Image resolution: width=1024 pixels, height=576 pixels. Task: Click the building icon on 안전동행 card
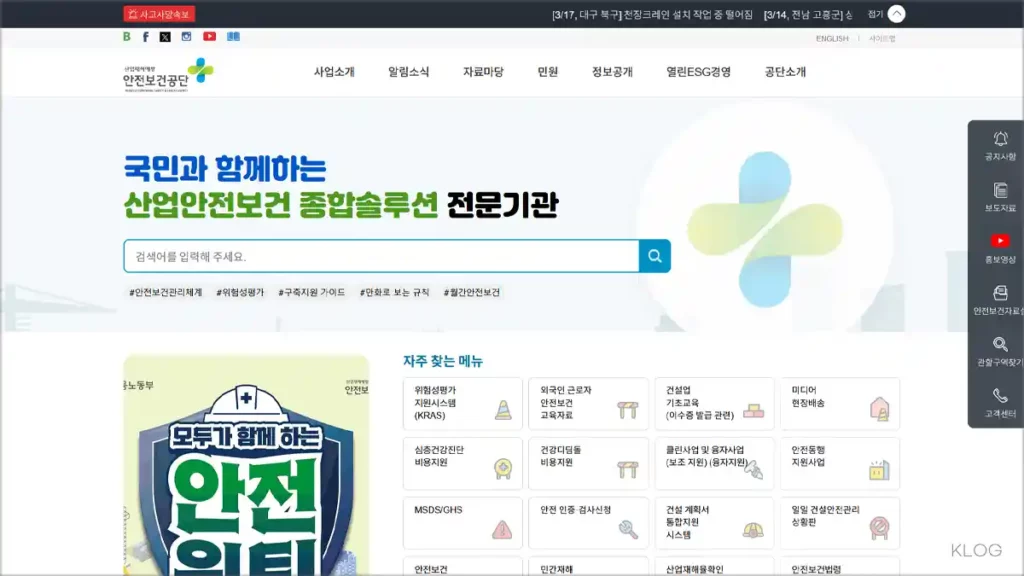[x=879, y=470]
